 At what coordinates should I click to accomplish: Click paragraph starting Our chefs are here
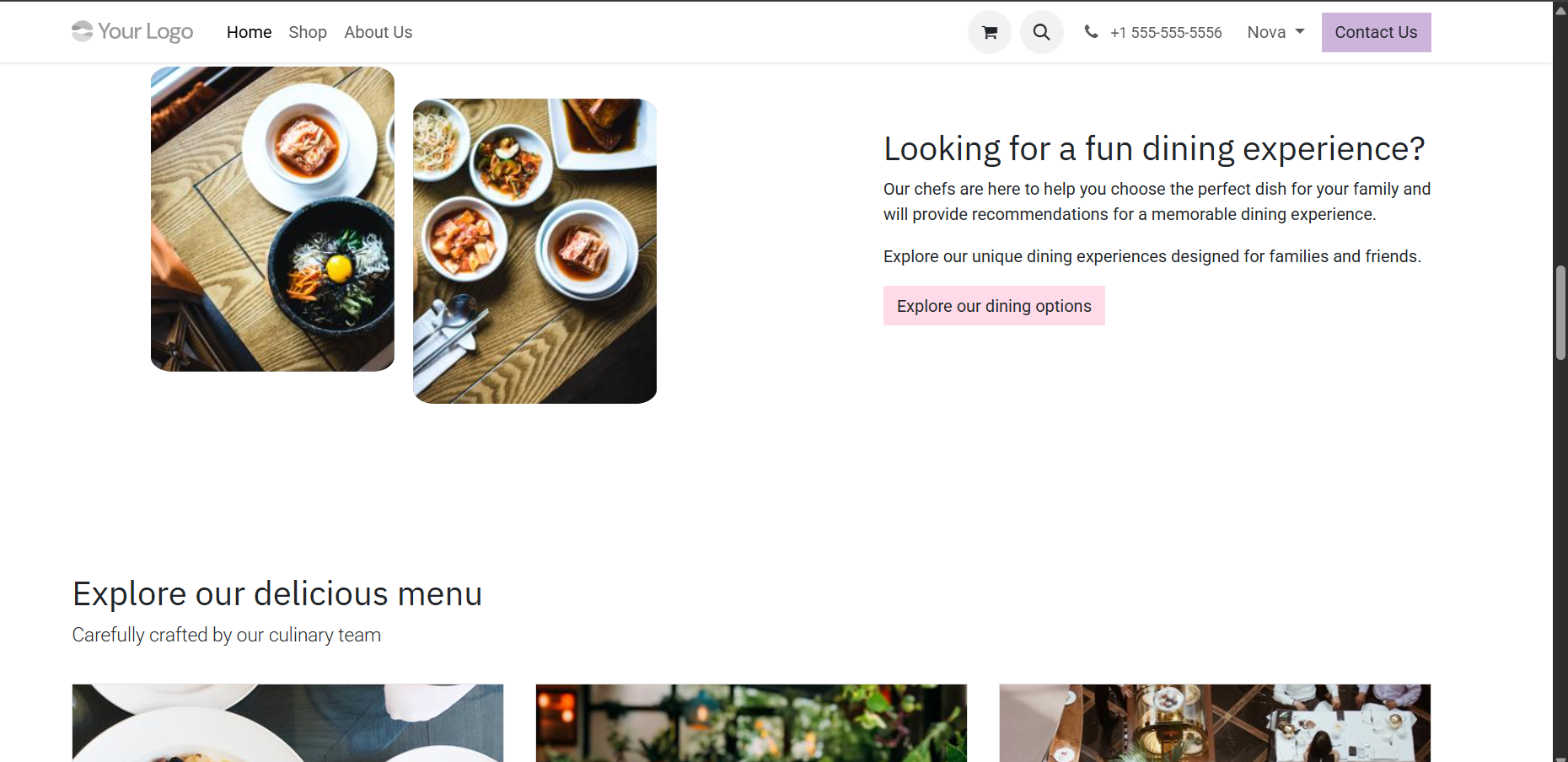(1157, 201)
